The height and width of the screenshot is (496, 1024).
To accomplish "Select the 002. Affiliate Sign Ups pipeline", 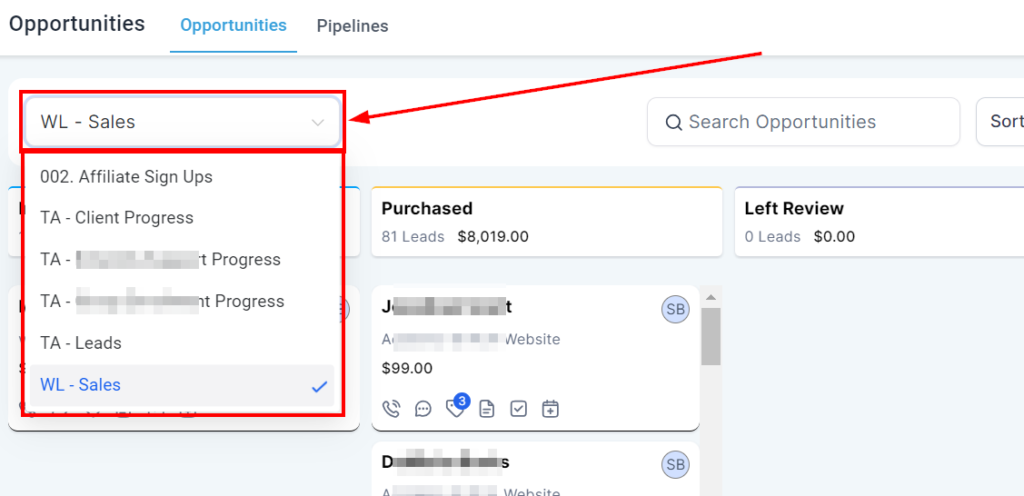I will 127,177.
